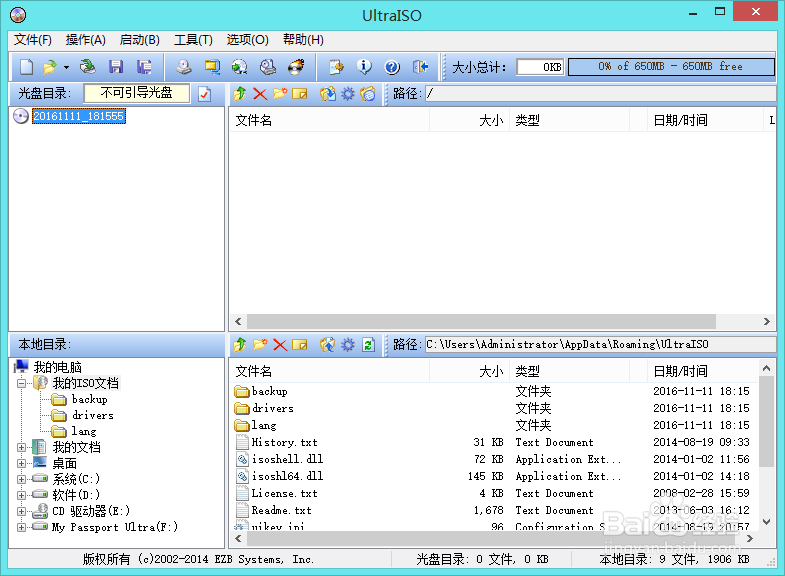785x576 pixels.
Task: Click the Information icon in toolbar
Action: coord(364,67)
